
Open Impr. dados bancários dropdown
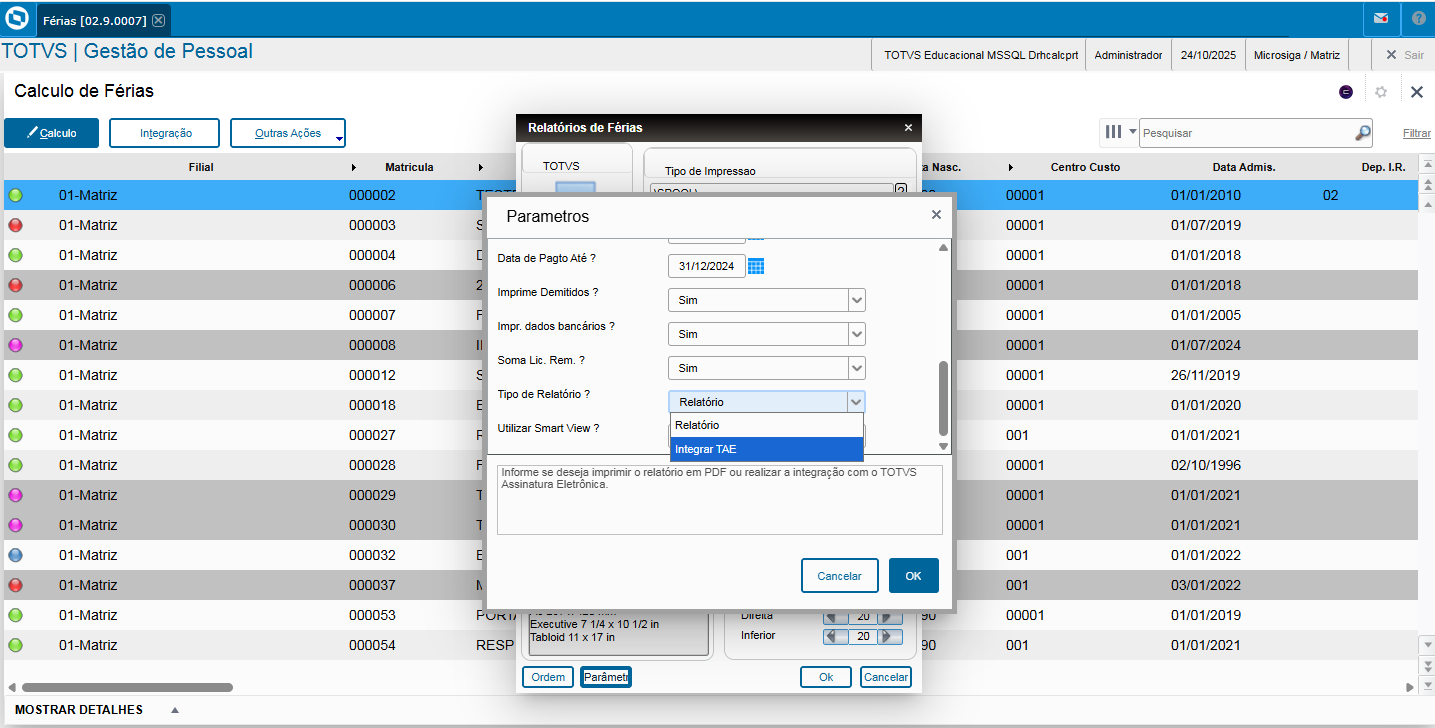click(x=855, y=334)
